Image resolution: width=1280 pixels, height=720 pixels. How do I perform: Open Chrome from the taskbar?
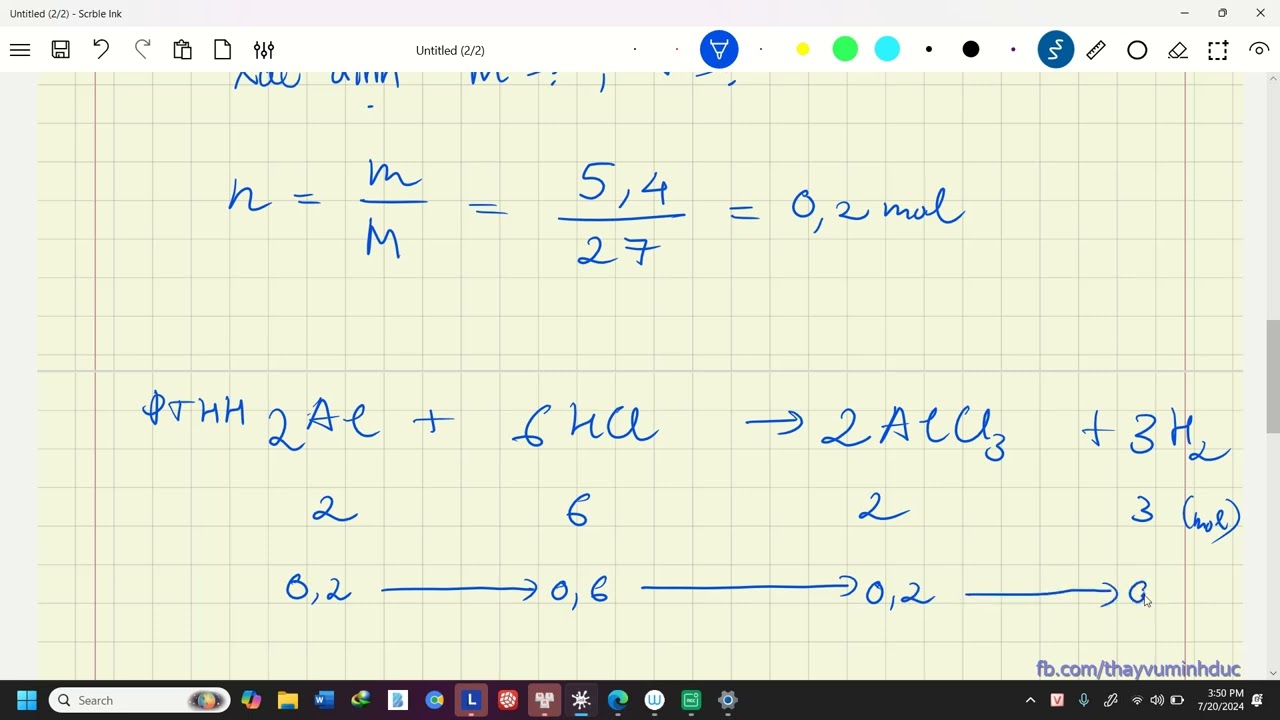(435, 700)
